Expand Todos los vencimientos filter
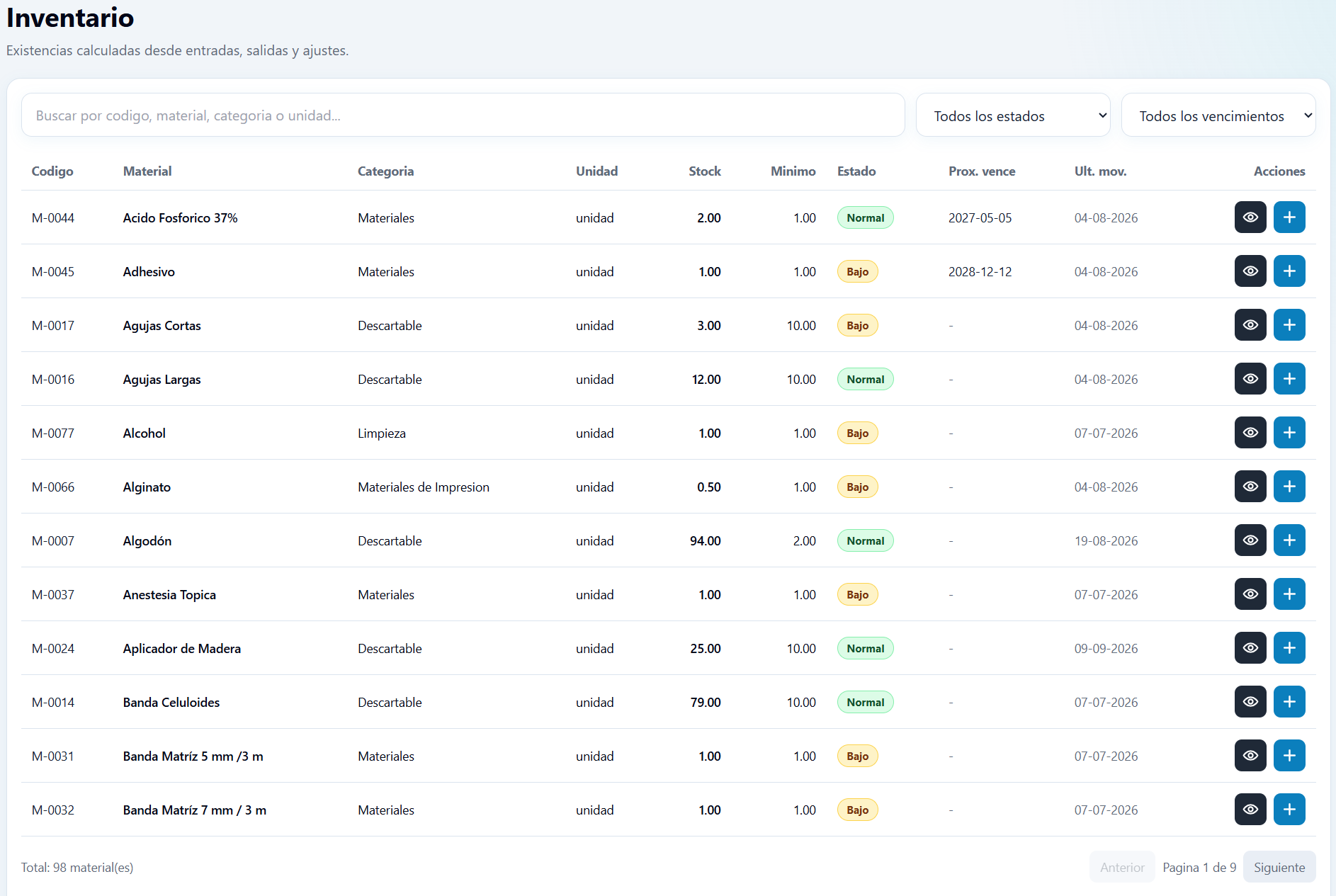1336x896 pixels. (x=1218, y=115)
